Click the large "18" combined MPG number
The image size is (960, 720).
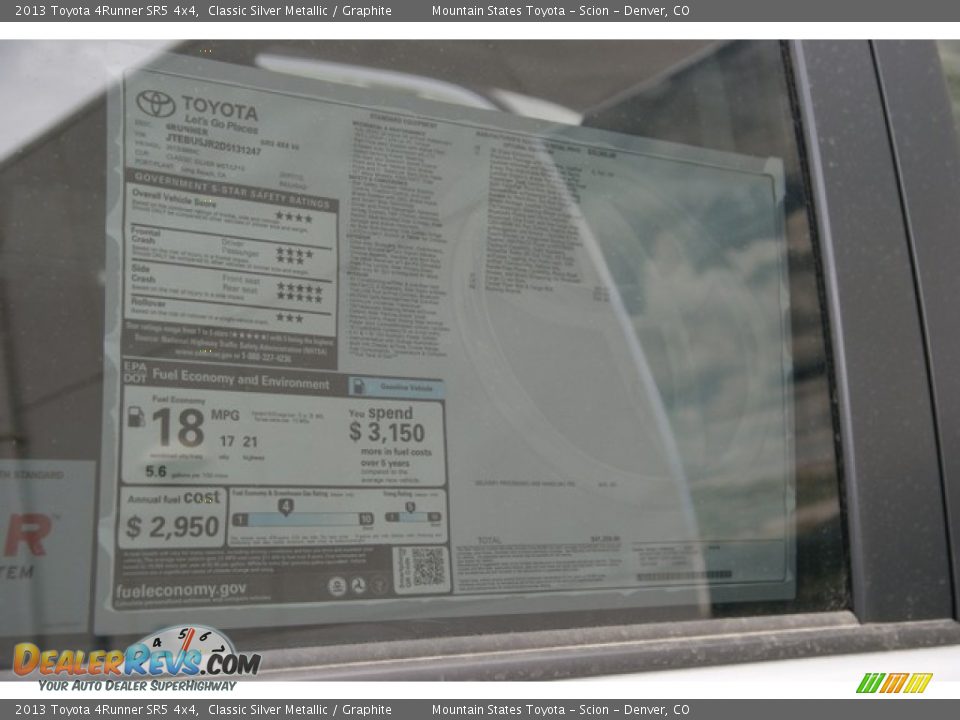(178, 428)
